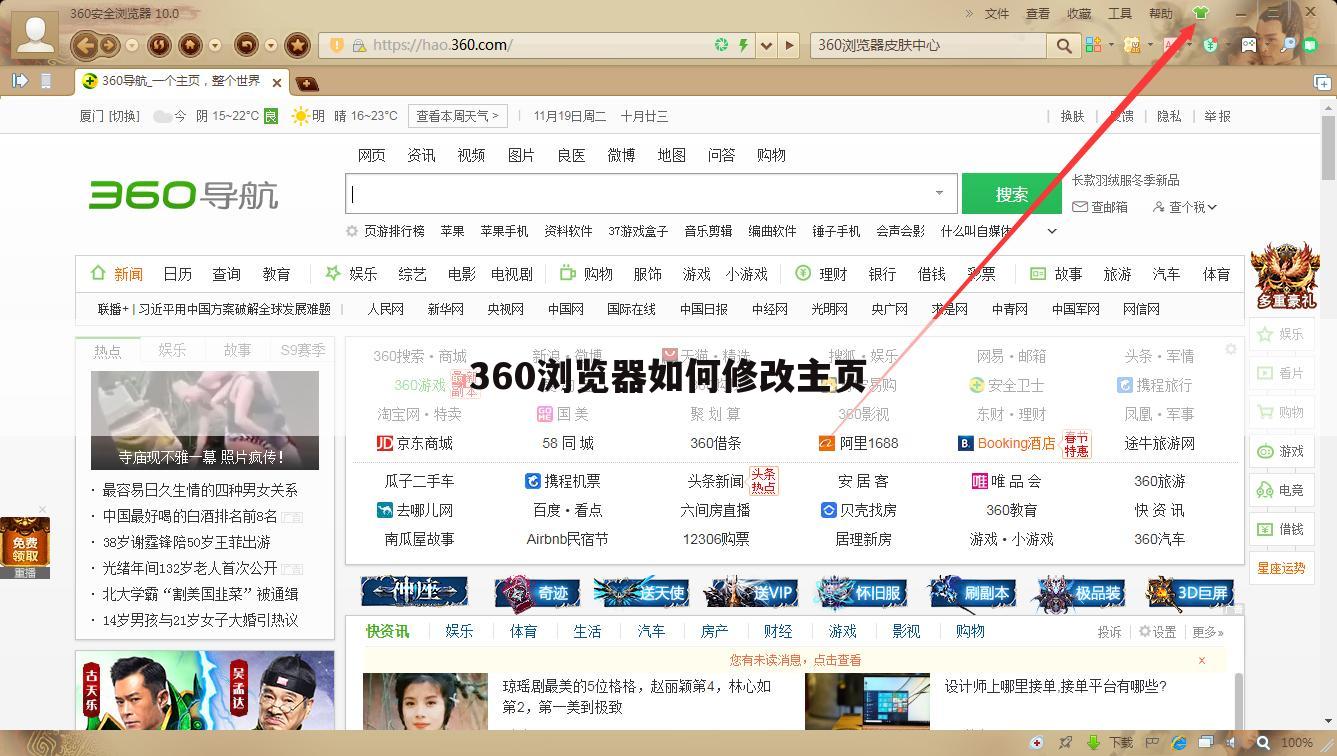Image resolution: width=1337 pixels, height=756 pixels.
Task: Open the 文件 menu
Action: point(997,13)
